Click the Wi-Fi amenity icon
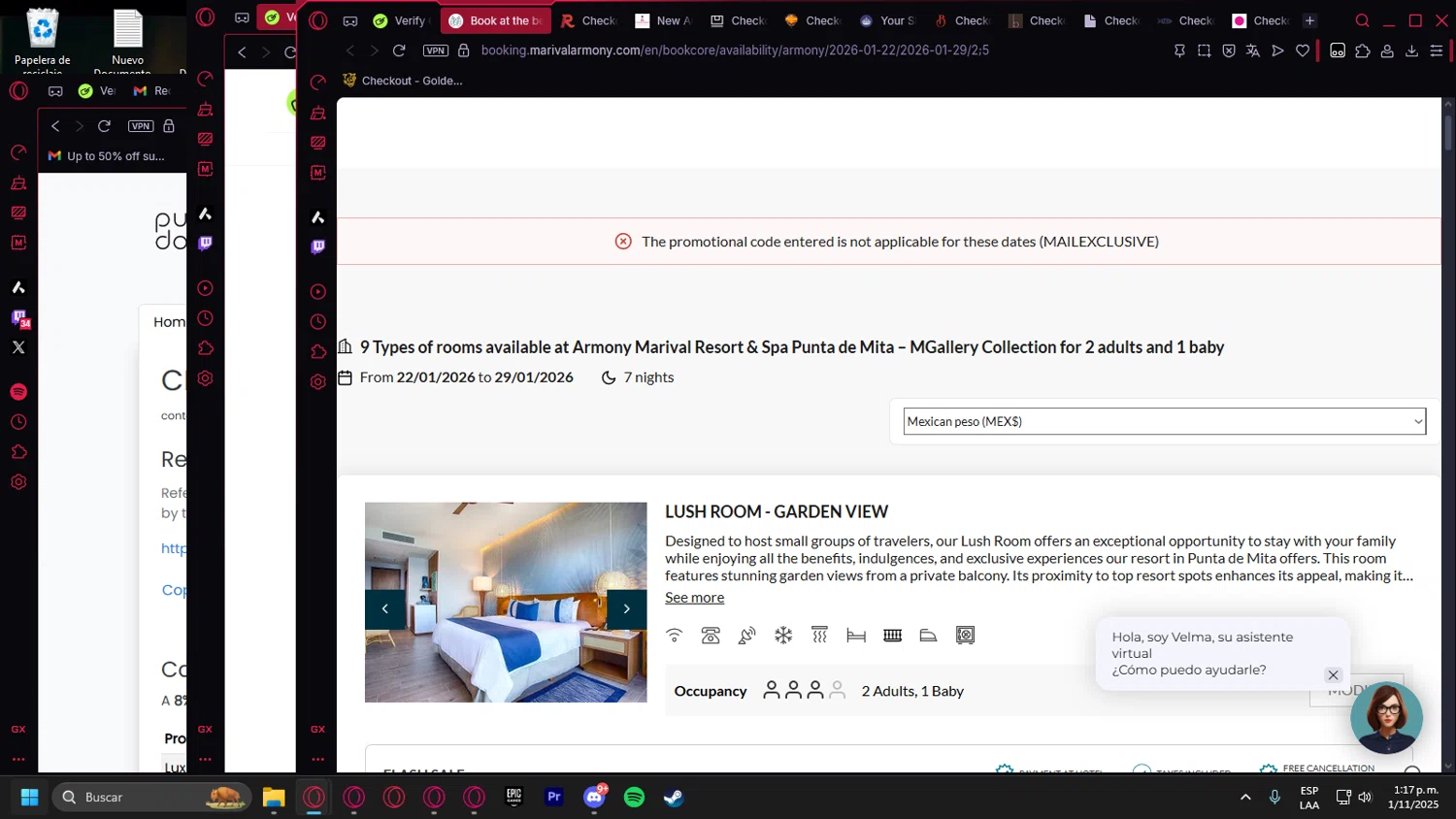 [675, 636]
